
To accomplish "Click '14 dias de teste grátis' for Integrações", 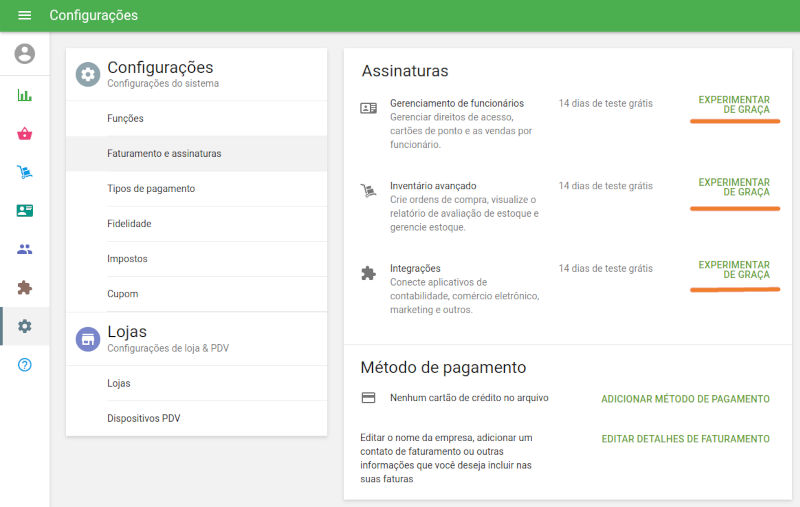I will [605, 268].
